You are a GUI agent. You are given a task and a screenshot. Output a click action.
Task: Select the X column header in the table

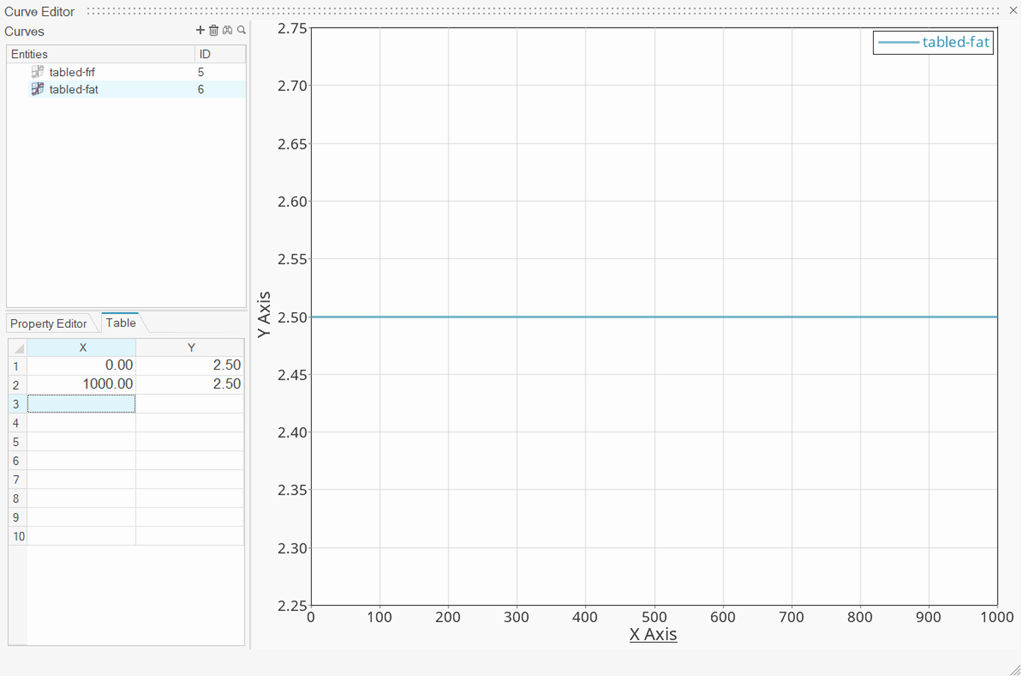[x=81, y=348]
